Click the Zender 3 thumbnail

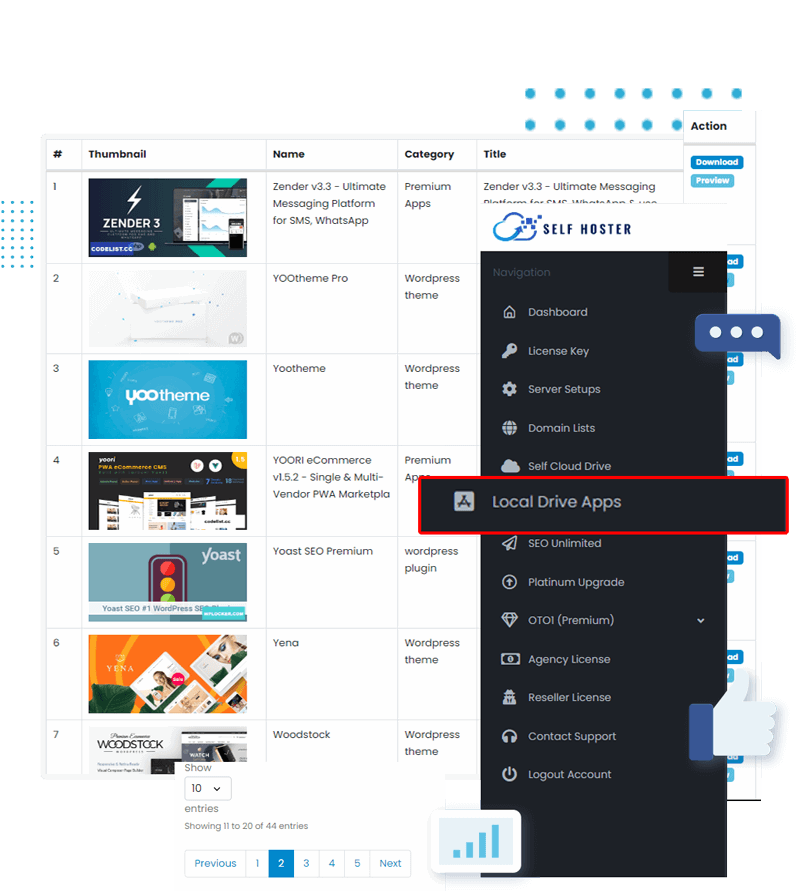(168, 218)
